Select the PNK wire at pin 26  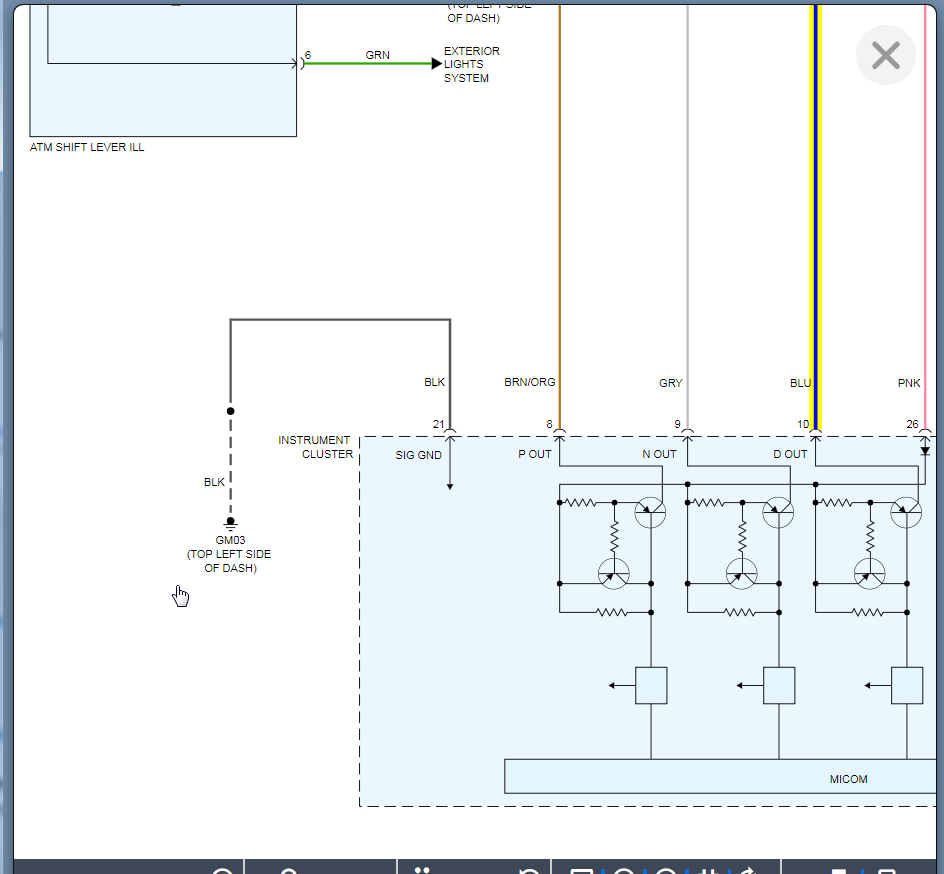(x=925, y=250)
